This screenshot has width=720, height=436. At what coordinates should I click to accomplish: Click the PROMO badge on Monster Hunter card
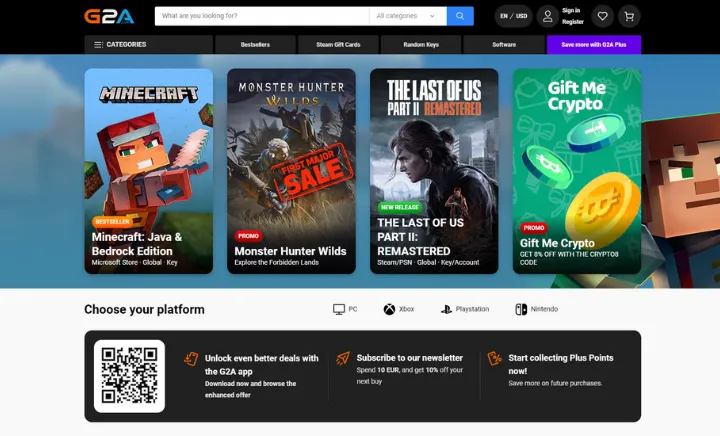(x=248, y=236)
